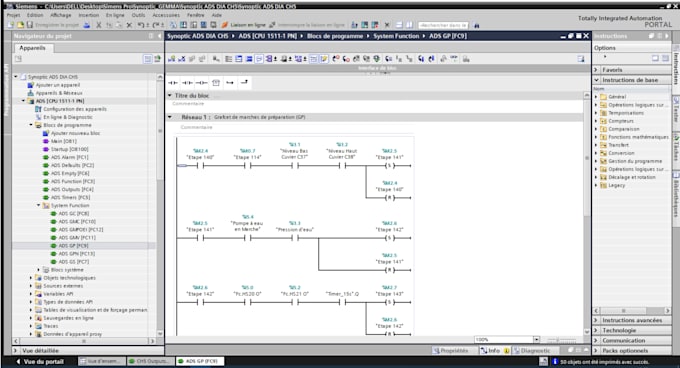680x368 pixels.
Task: Insert a normally closed contact from favorites bar
Action: (x=187, y=82)
